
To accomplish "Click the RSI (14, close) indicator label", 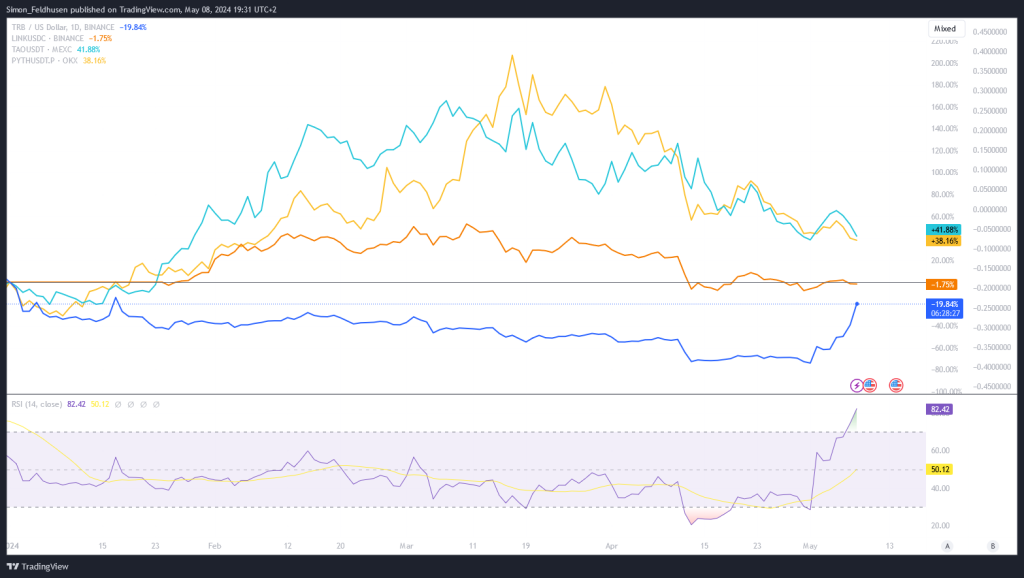I will (37, 404).
